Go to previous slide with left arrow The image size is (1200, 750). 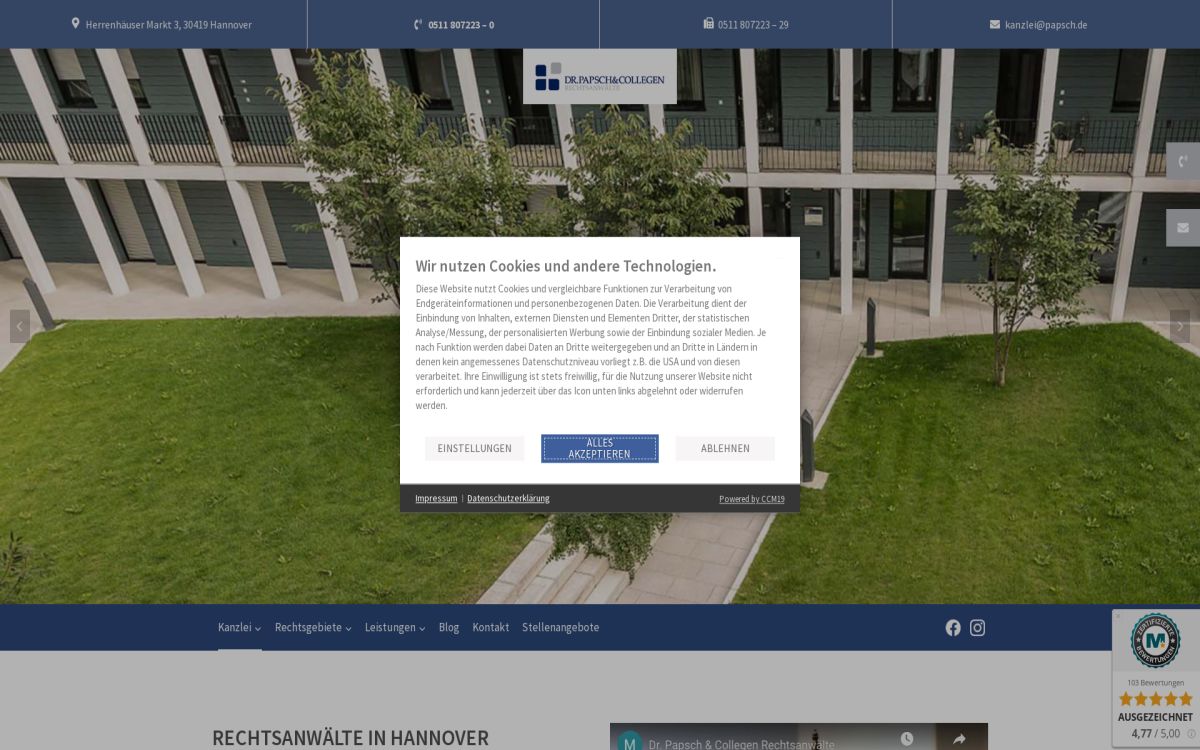point(19,326)
